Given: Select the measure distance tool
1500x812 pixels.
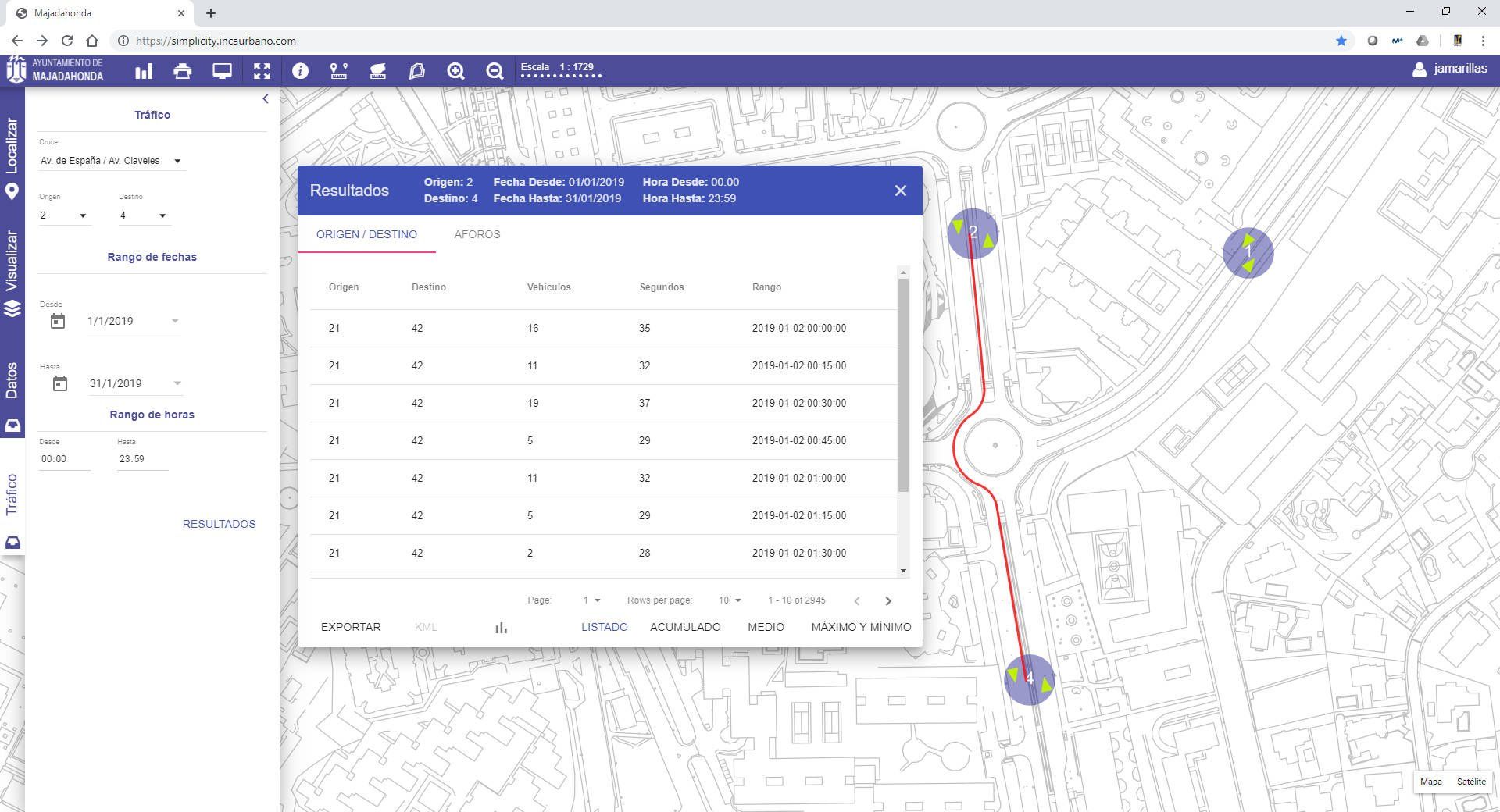Looking at the screenshot, I should (338, 72).
